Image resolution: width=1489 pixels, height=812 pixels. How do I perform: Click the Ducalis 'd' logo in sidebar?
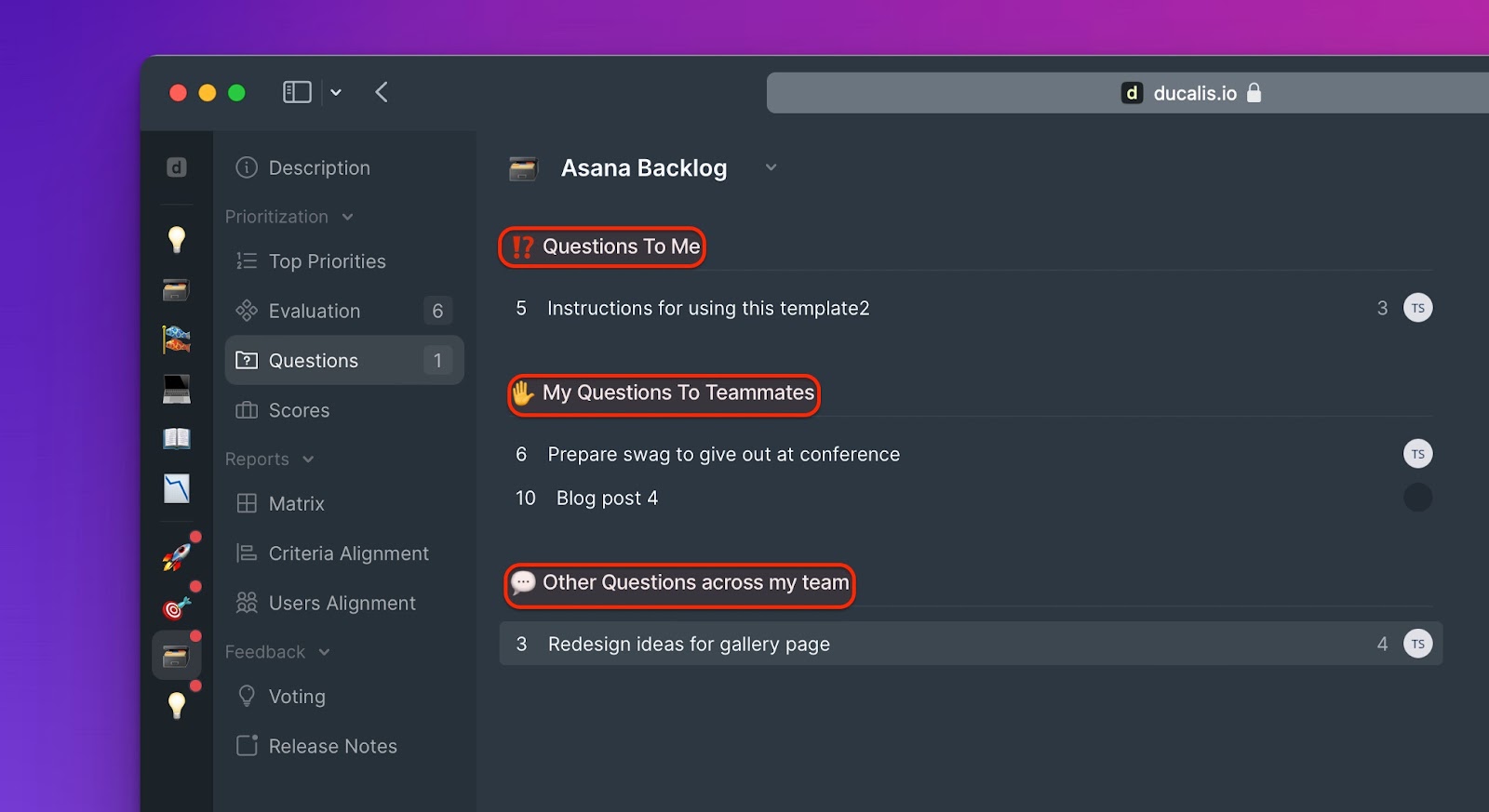176,167
